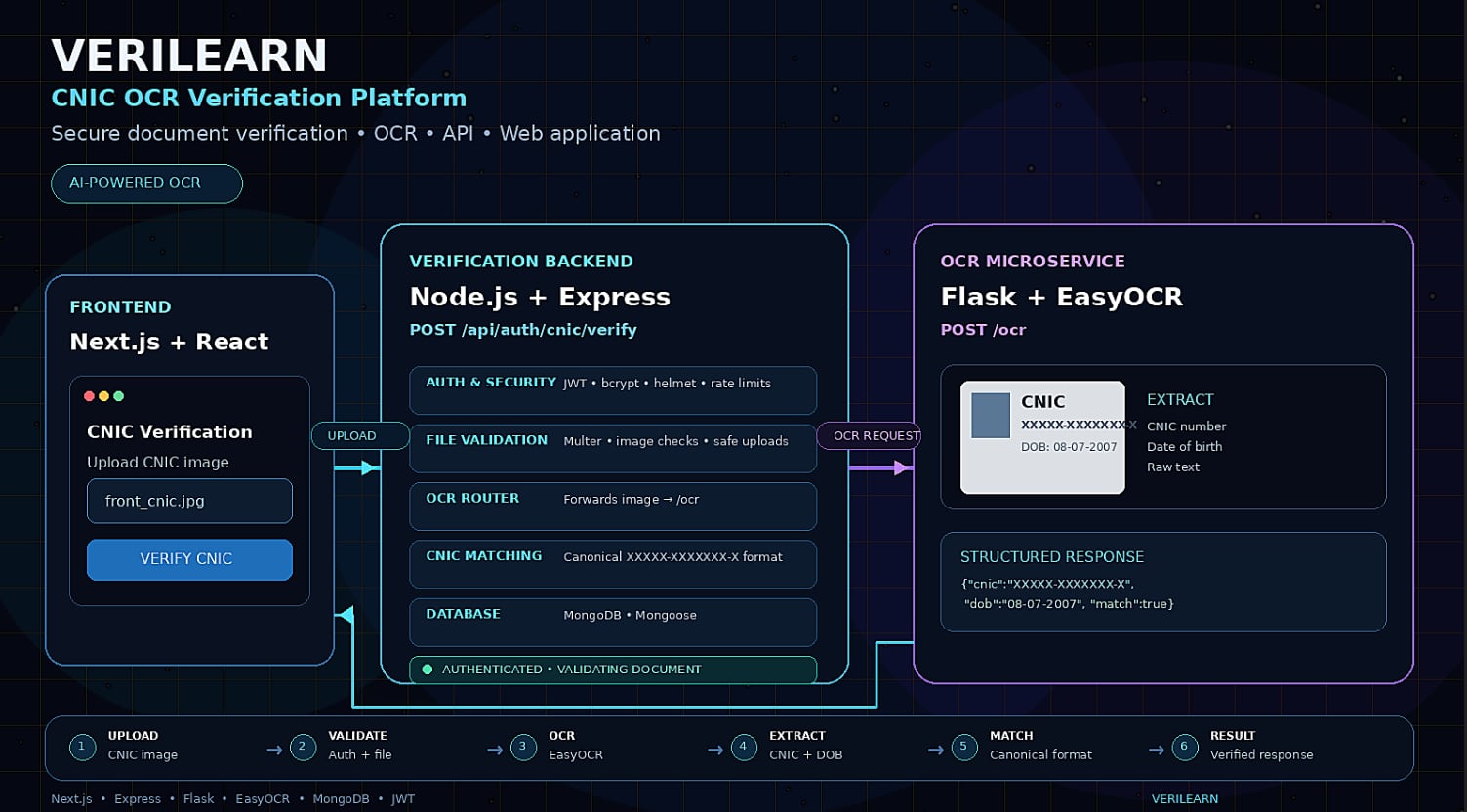Select step 4 EXTRACT circle
The image size is (1467, 812).
pyautogui.click(x=744, y=747)
